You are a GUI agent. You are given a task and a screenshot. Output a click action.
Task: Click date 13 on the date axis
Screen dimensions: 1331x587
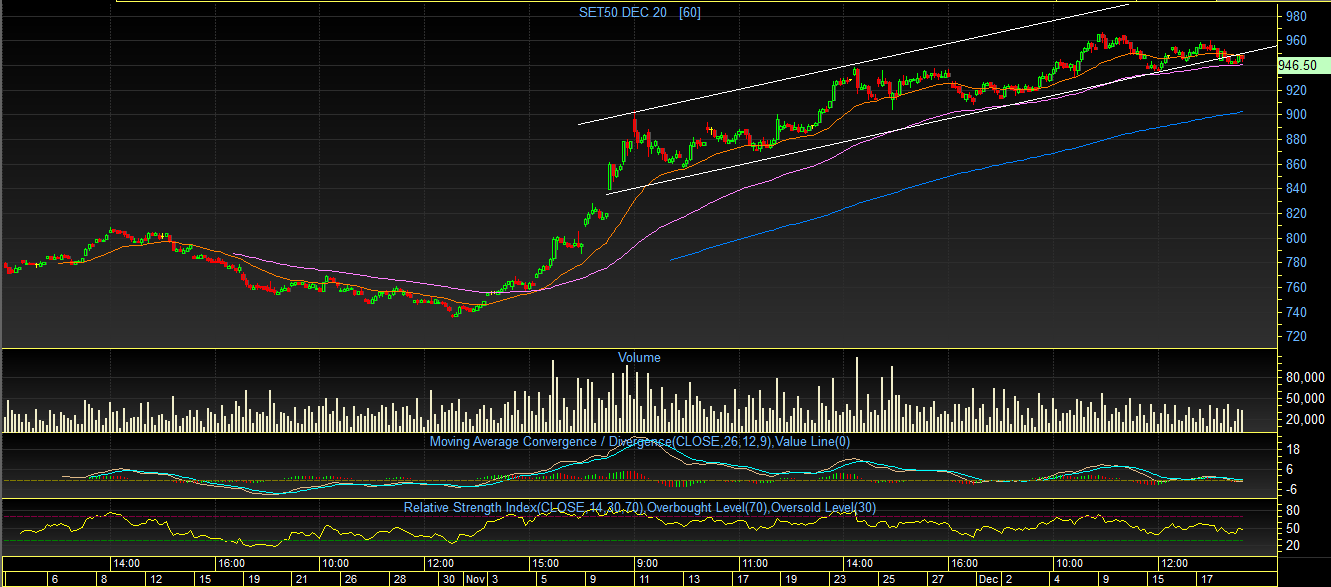[x=692, y=579]
